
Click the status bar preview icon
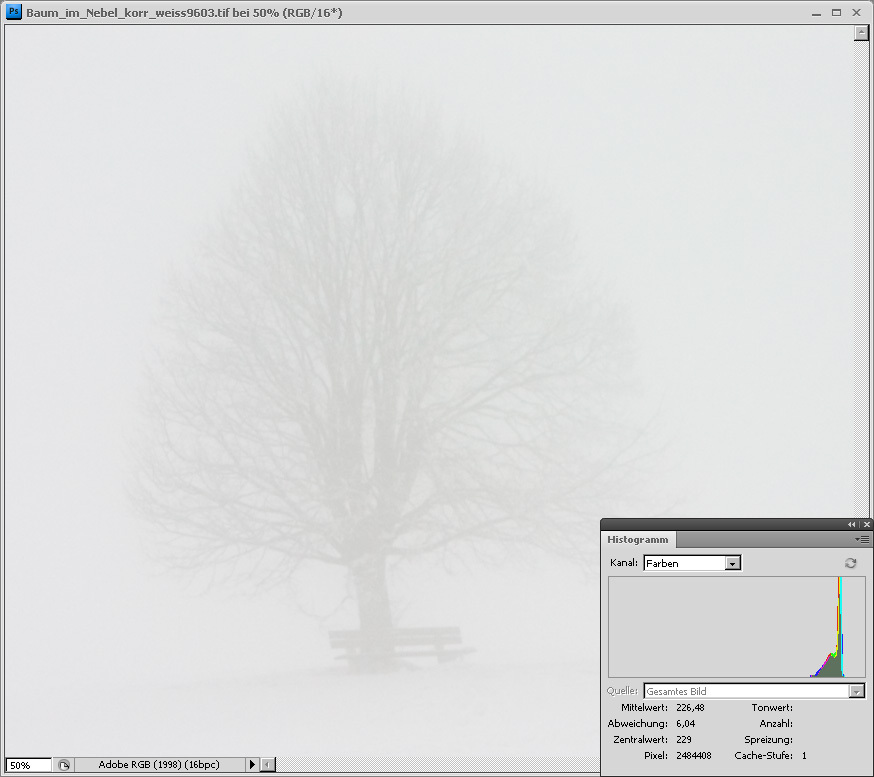pyautogui.click(x=64, y=765)
